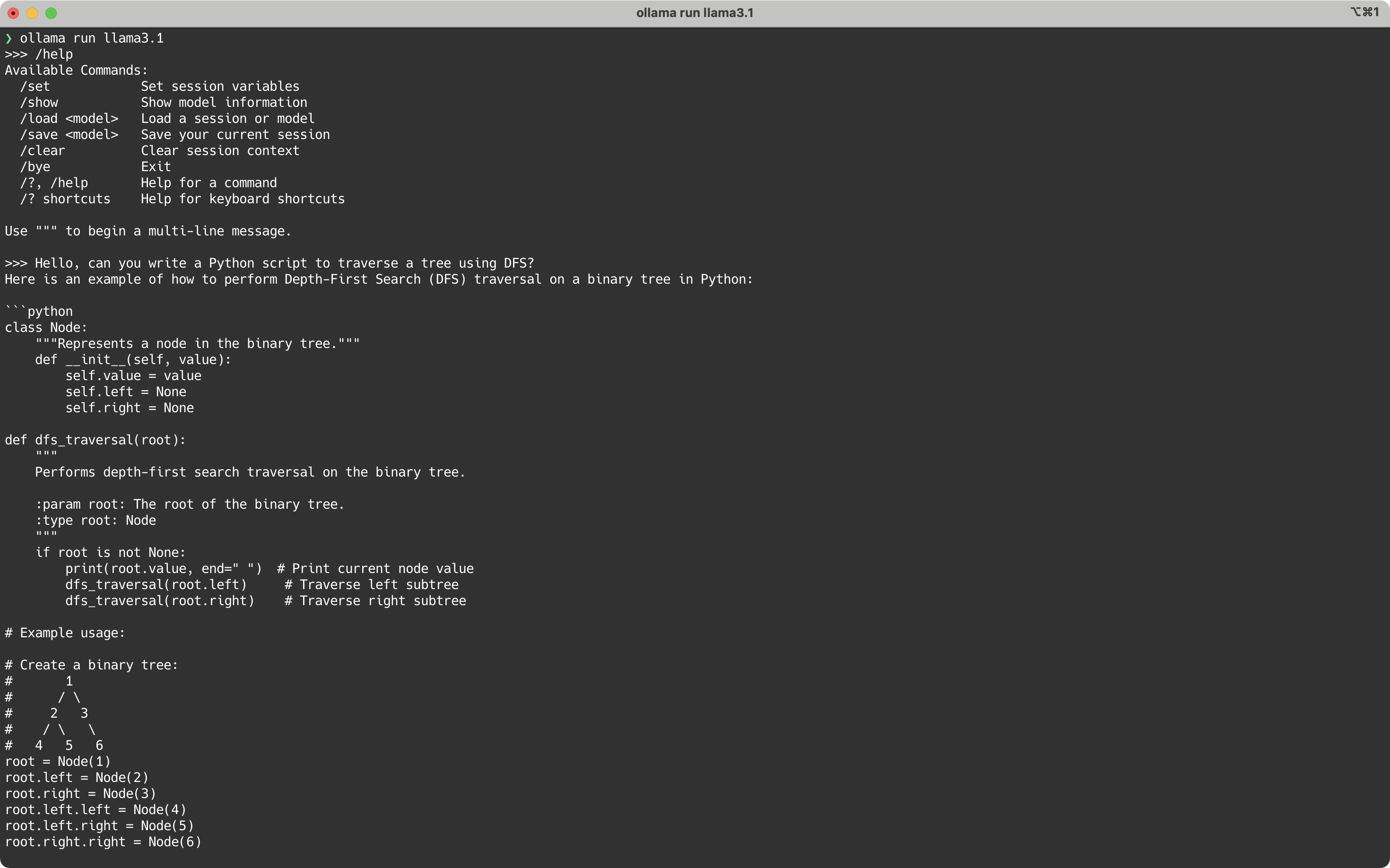The image size is (1390, 868).
Task: Click the ⌥⌘1 window shortcut indicator
Action: tap(1364, 12)
